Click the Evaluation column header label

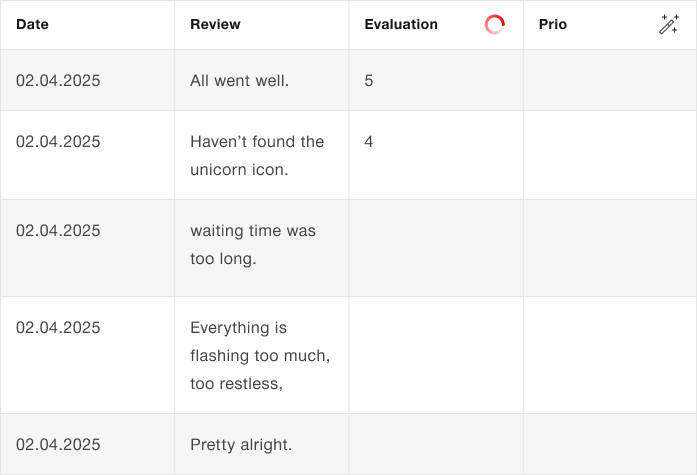tap(401, 25)
